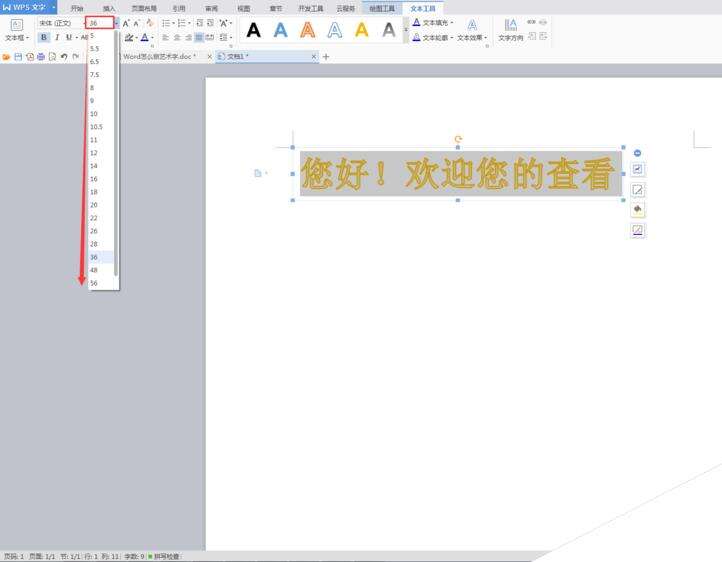The image size is (722, 562).
Task: Close the 文档1 document tab
Action: pyautogui.click(x=314, y=56)
